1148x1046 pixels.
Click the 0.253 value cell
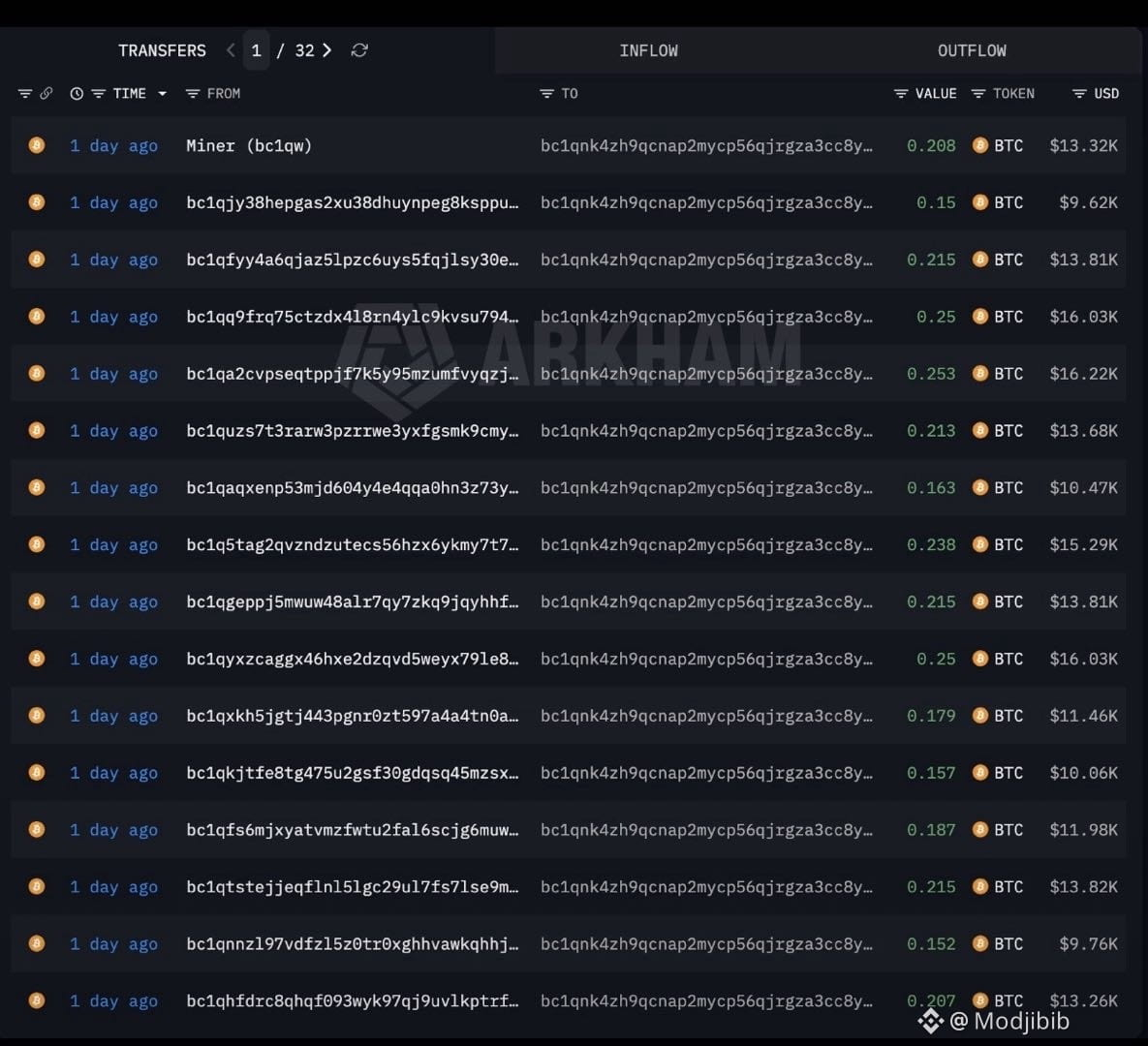click(931, 374)
